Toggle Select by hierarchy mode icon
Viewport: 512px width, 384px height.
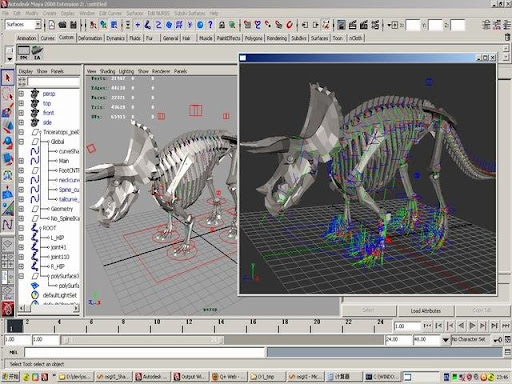pyautogui.click(x=93, y=25)
